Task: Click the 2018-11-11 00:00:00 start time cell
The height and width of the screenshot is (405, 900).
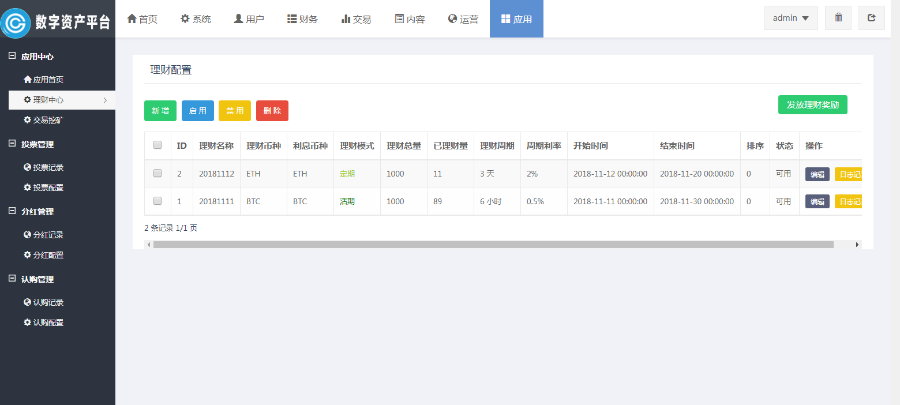Action: click(610, 201)
